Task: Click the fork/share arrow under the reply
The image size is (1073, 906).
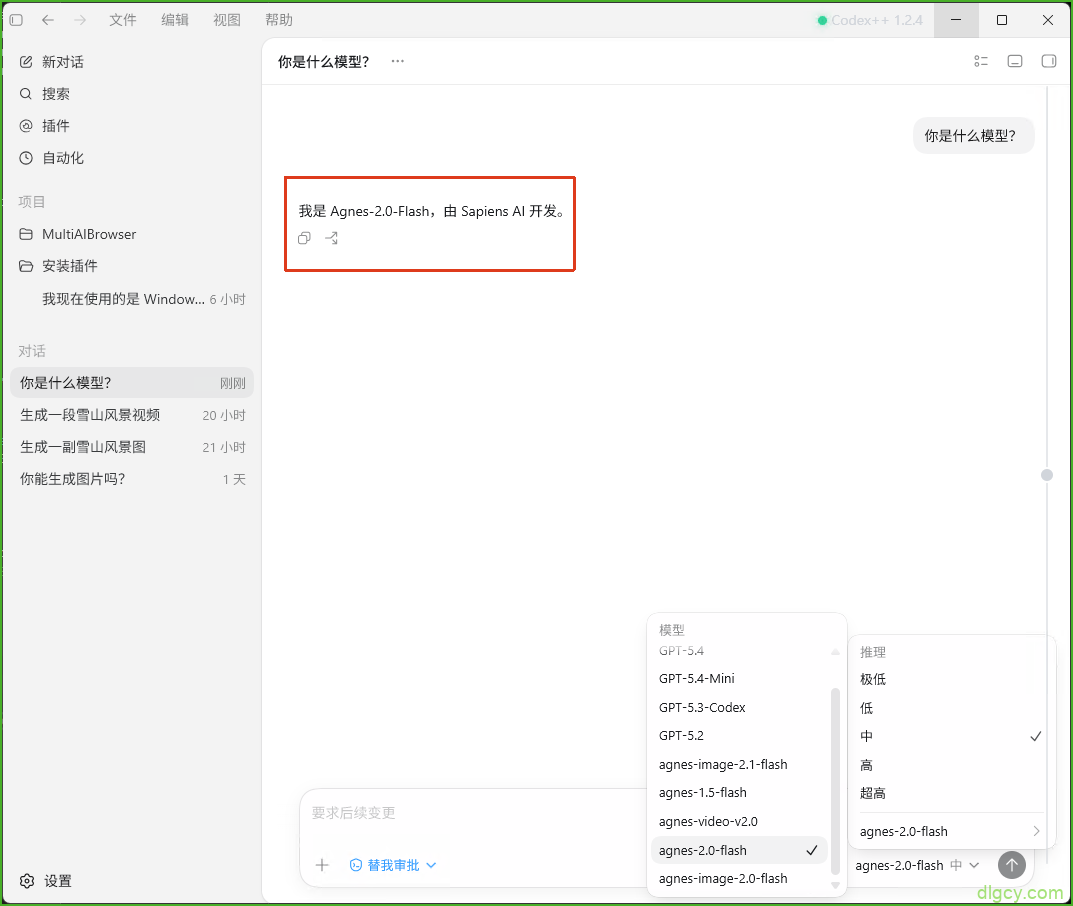Action: pos(332,238)
